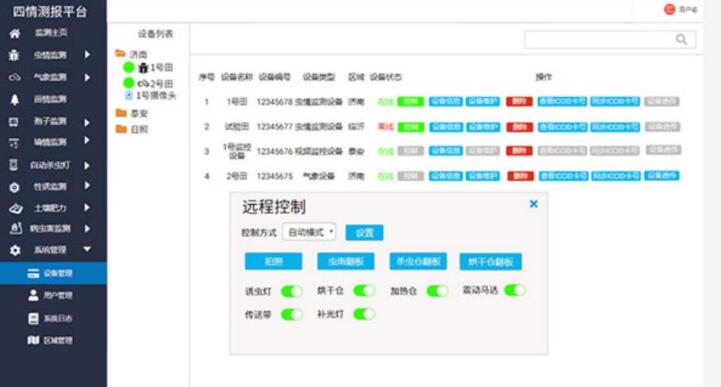The width and height of the screenshot is (721, 387).
Task: Toggle the 诱虫灯 switch
Action: [292, 291]
